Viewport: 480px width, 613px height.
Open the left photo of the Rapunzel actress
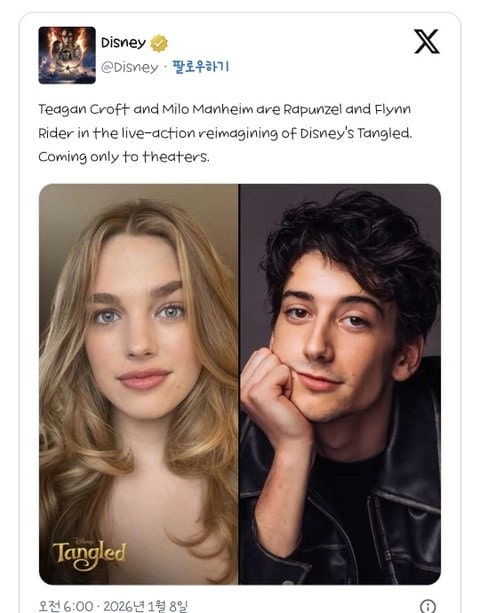pos(138,384)
